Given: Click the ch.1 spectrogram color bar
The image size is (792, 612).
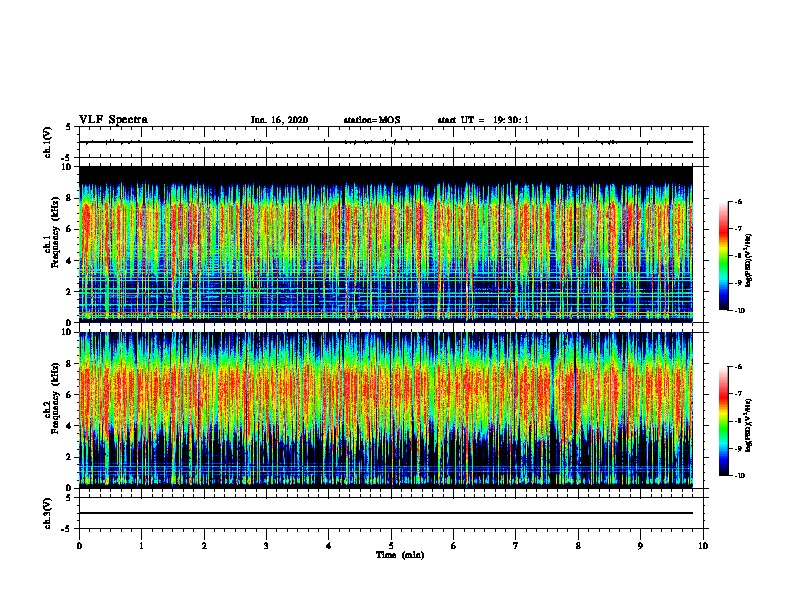Looking at the screenshot, I should tap(723, 256).
